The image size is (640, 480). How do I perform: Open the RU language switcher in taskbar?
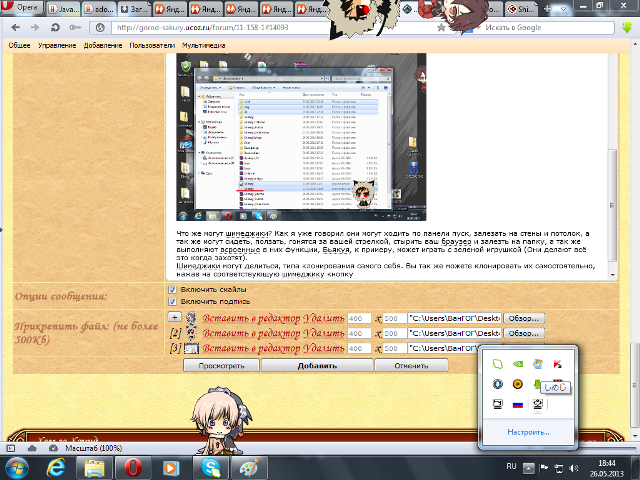[x=511, y=467]
